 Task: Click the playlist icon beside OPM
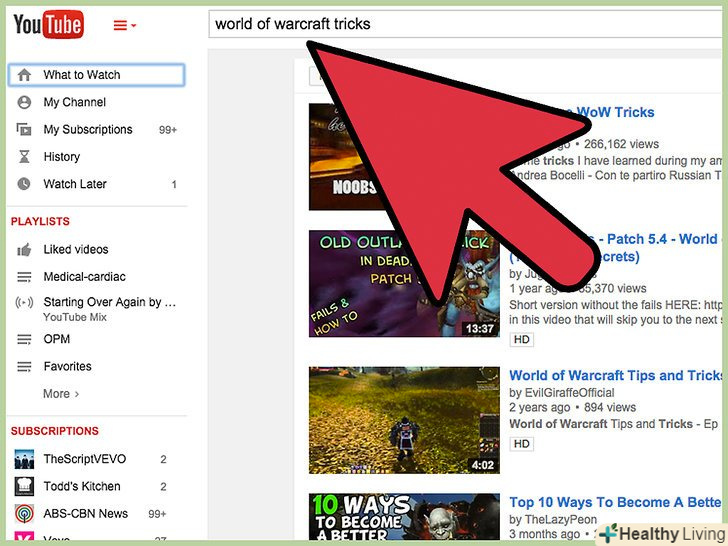24,339
